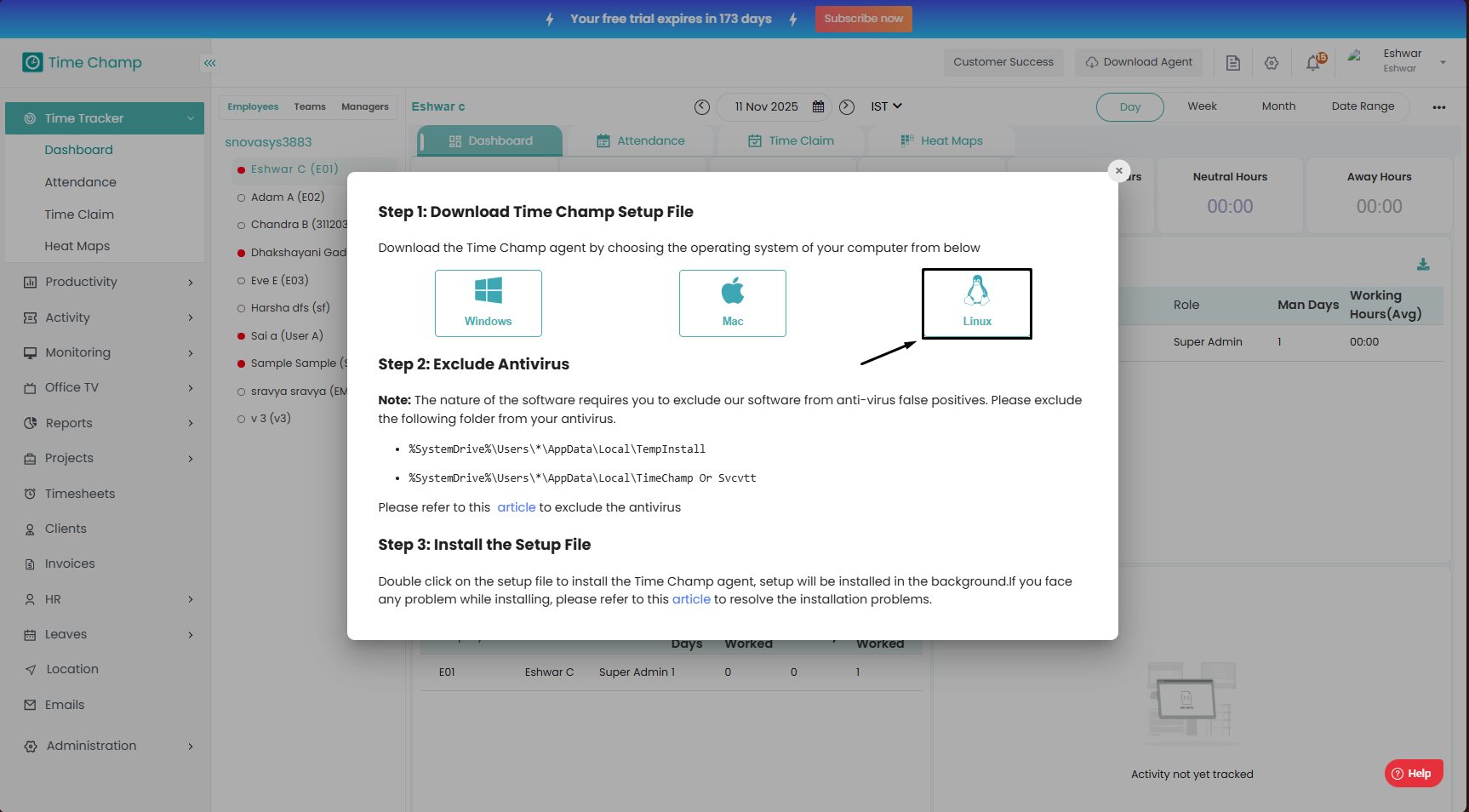Image resolution: width=1469 pixels, height=812 pixels.
Task: Download the Mac setup file
Action: pyautogui.click(x=733, y=303)
